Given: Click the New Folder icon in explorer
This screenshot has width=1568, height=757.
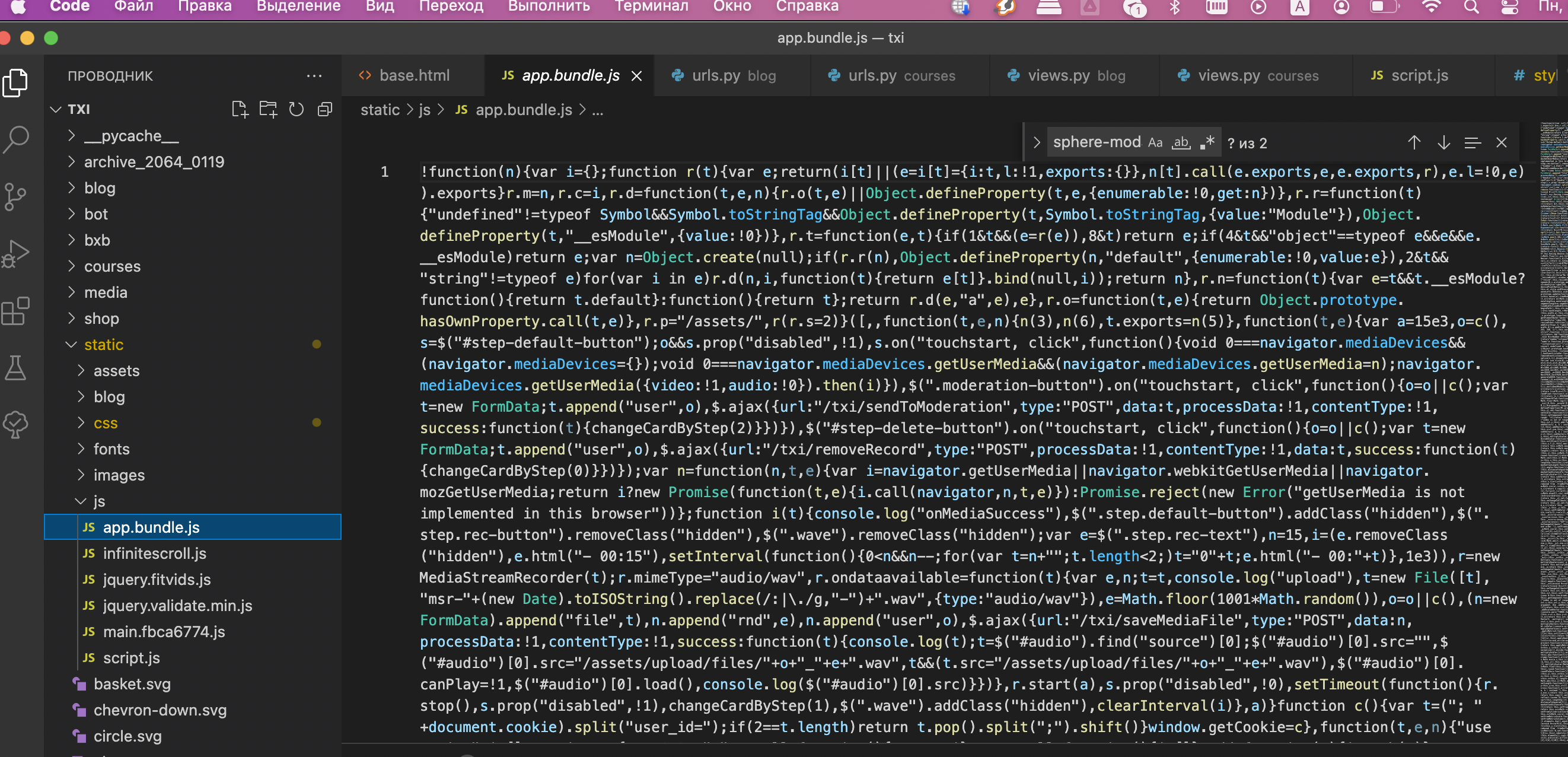Looking at the screenshot, I should coord(268,110).
